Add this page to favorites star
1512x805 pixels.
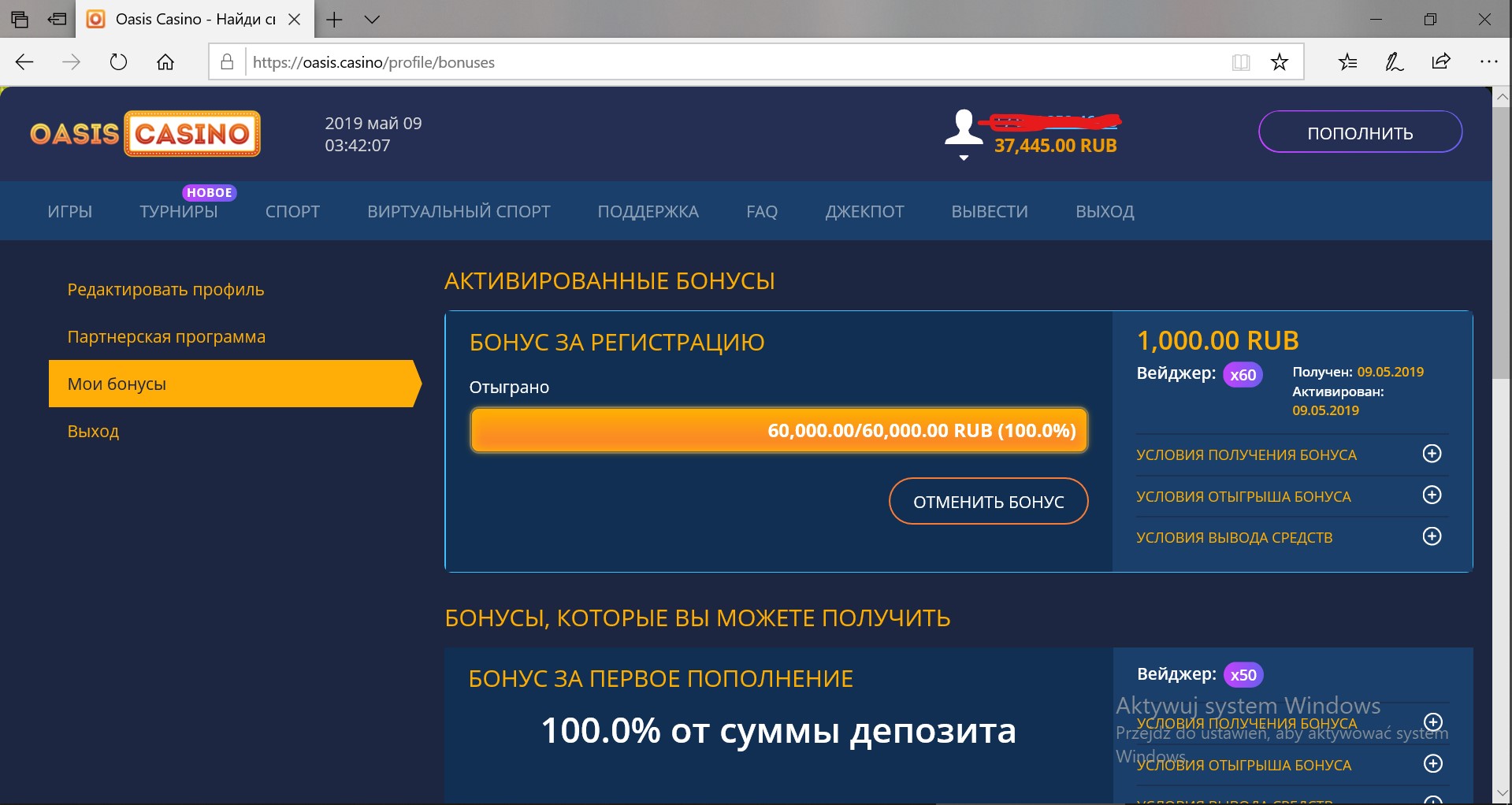tap(1279, 61)
